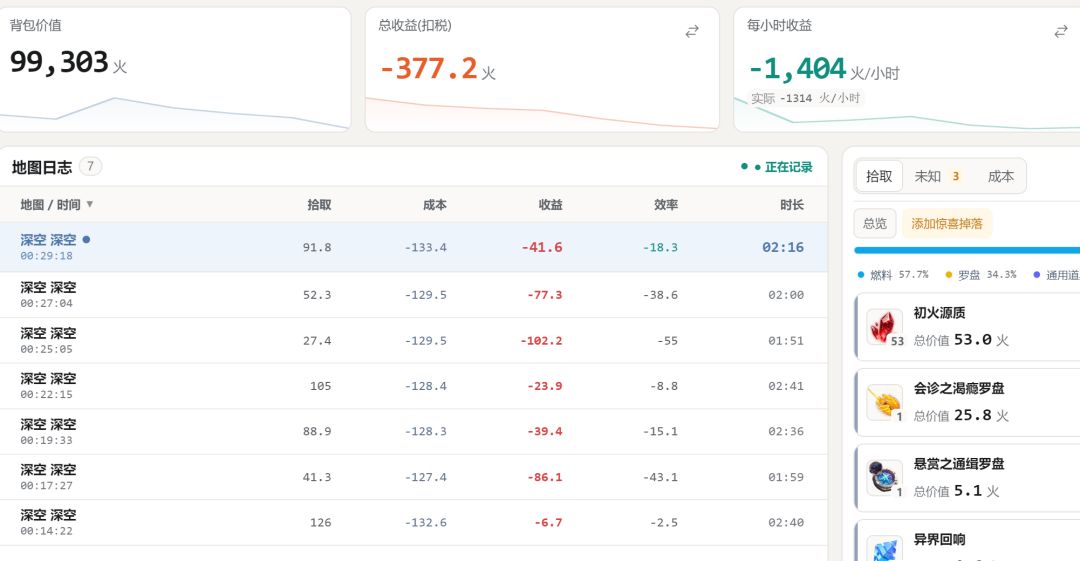Select map row timed 00:17:27
This screenshot has width=1080, height=561.
tap(413, 477)
